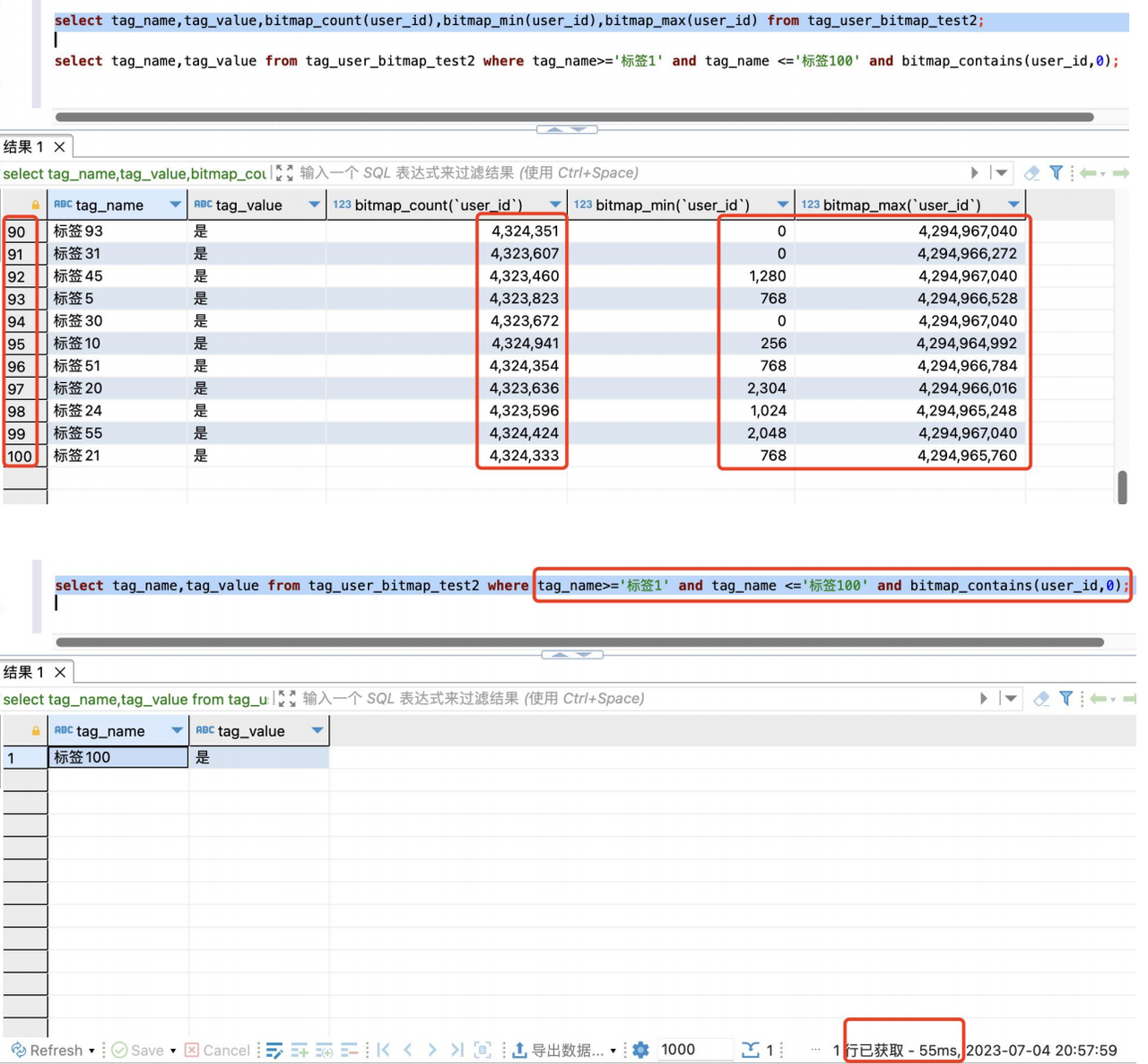
Task: Click the upper panel's funnel filter icon
Action: [1057, 173]
